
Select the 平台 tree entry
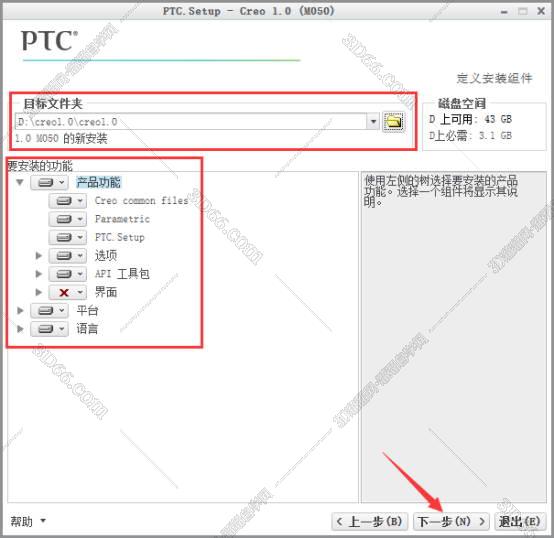[87, 311]
